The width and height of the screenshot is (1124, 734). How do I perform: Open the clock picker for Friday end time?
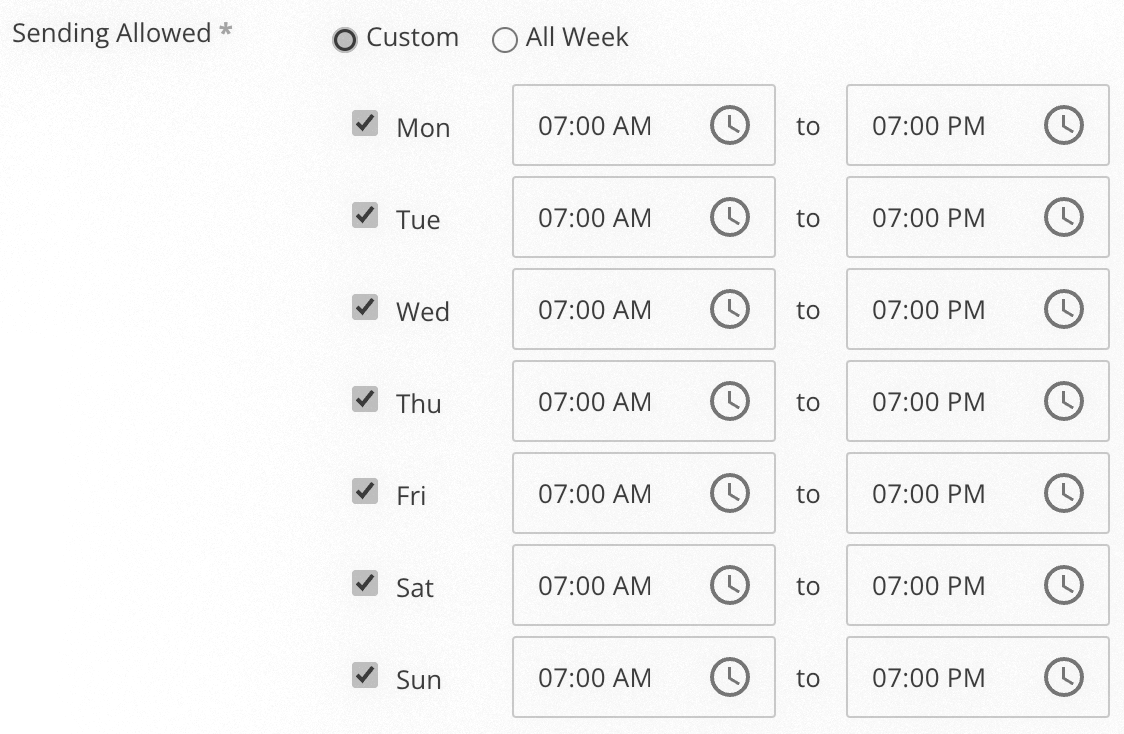point(1065,493)
